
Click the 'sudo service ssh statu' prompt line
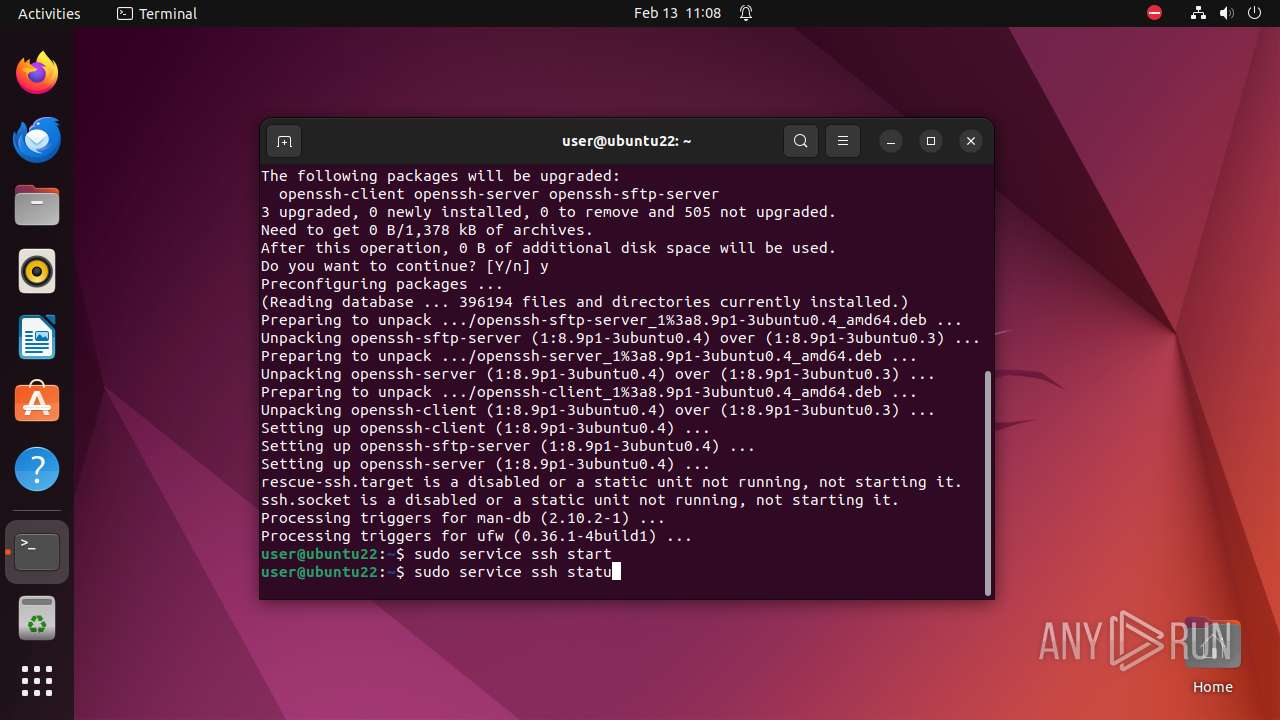pyautogui.click(x=441, y=572)
